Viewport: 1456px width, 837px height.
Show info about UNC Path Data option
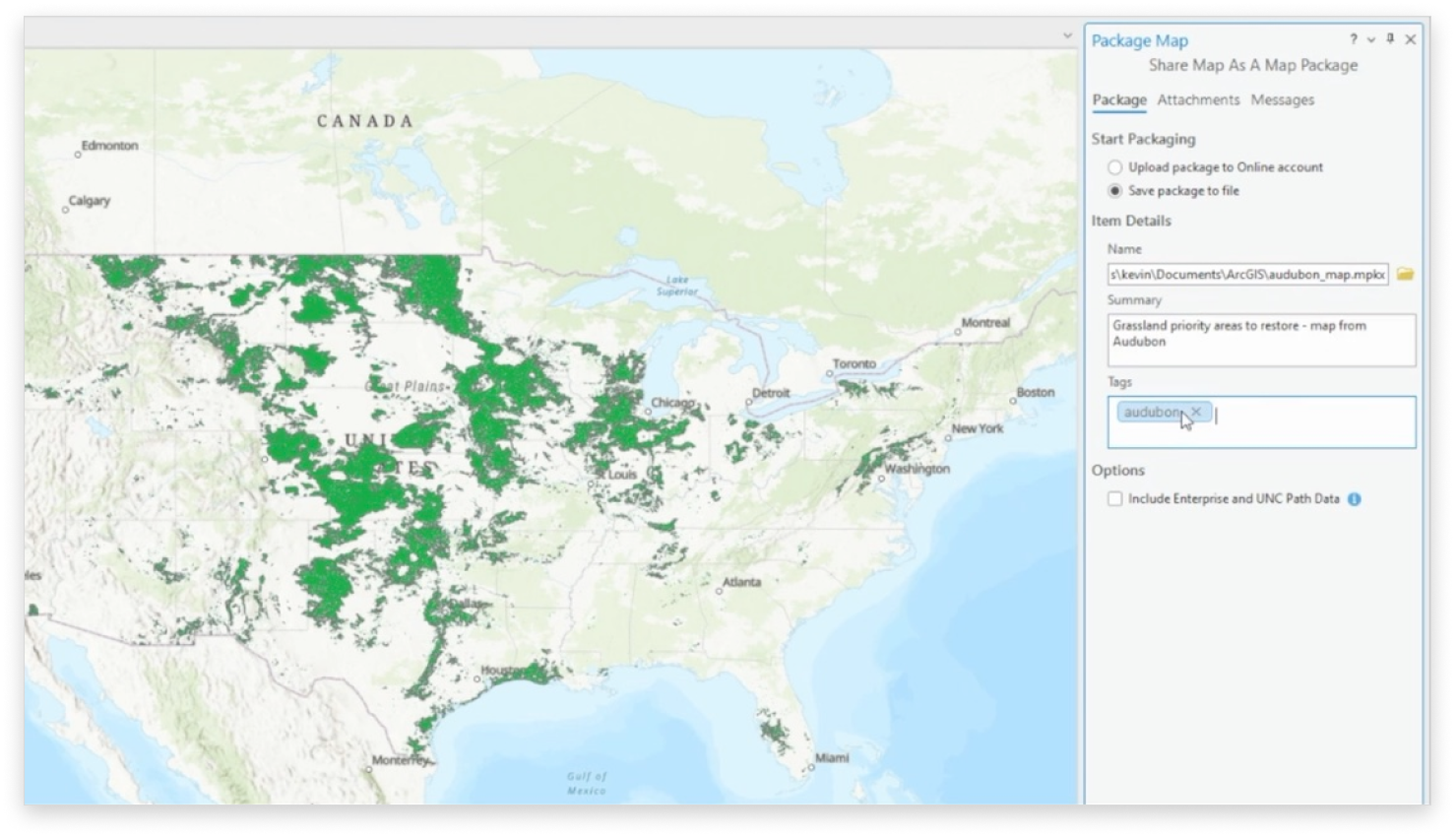[1355, 499]
